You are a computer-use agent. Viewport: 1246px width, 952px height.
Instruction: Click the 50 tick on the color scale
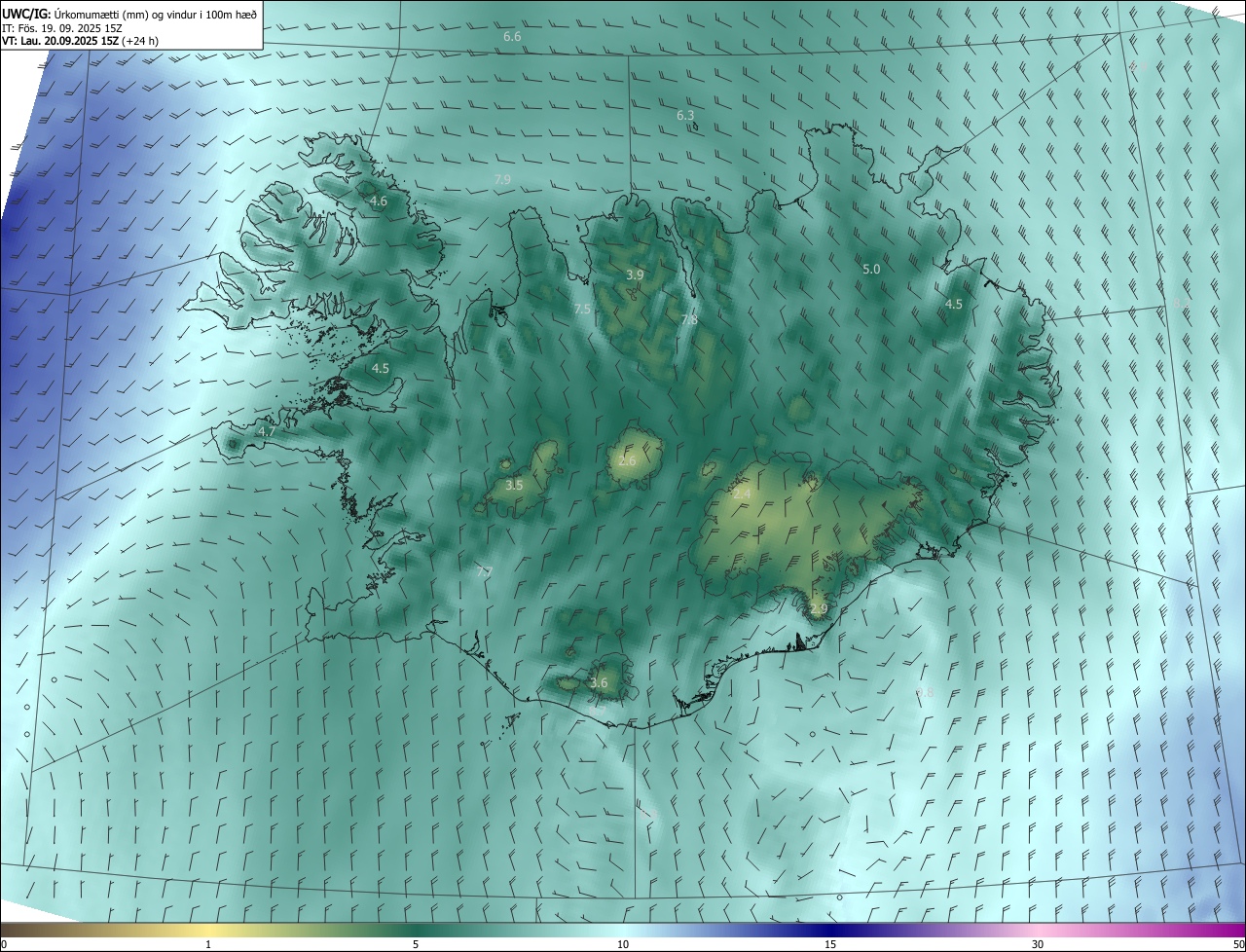click(x=1238, y=944)
